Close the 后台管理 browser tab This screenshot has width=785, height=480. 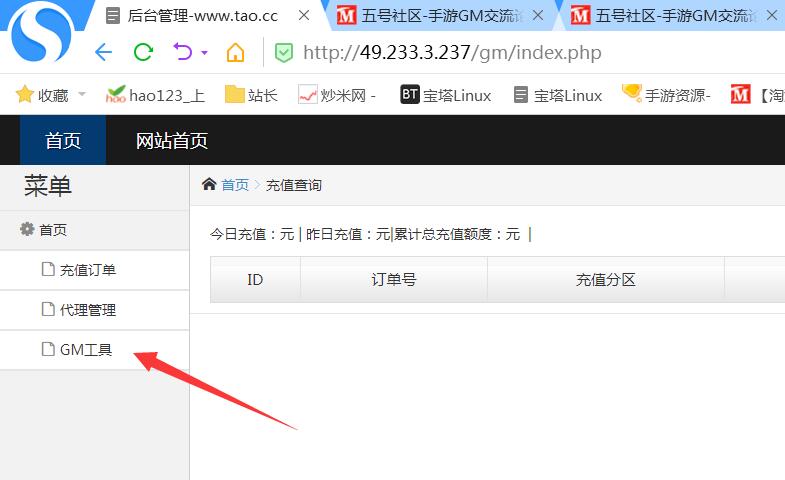click(304, 16)
